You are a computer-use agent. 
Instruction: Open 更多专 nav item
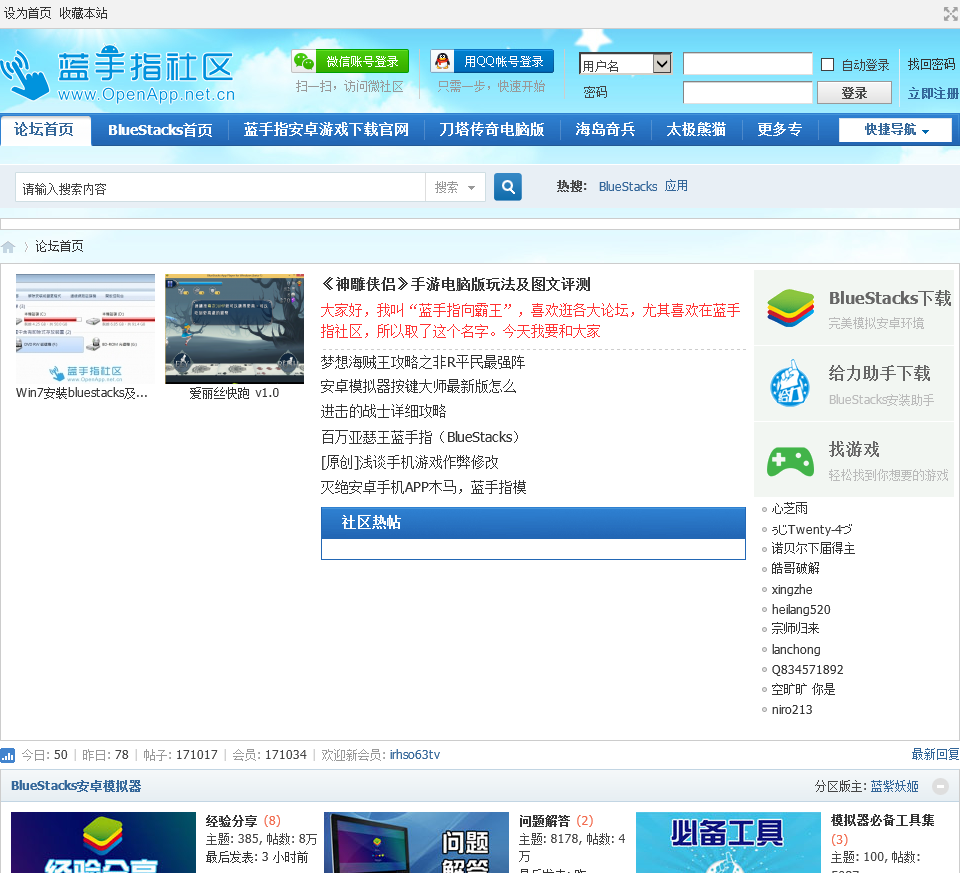point(779,130)
